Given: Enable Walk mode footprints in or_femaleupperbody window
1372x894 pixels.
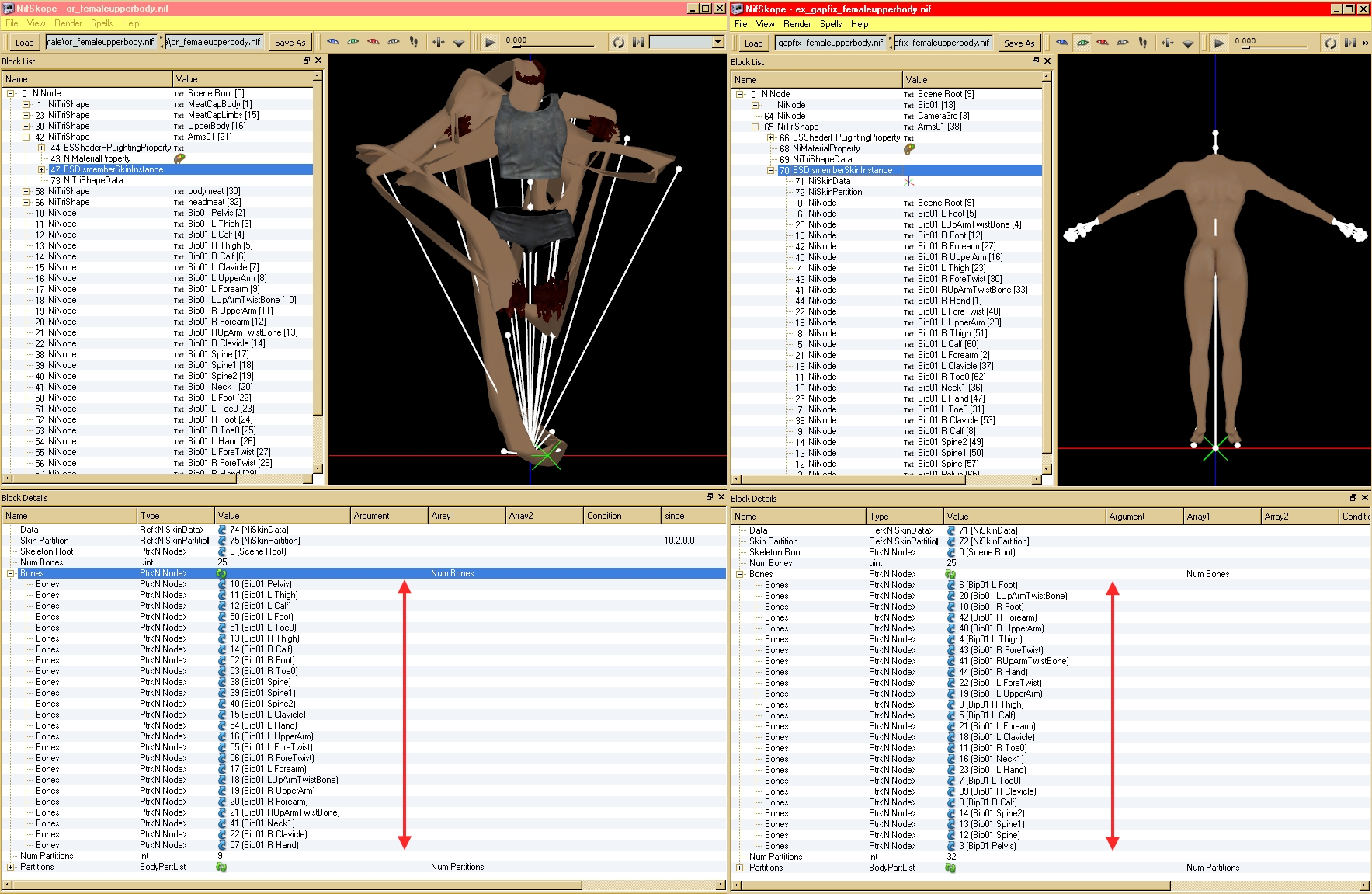Looking at the screenshot, I should coord(414,42).
